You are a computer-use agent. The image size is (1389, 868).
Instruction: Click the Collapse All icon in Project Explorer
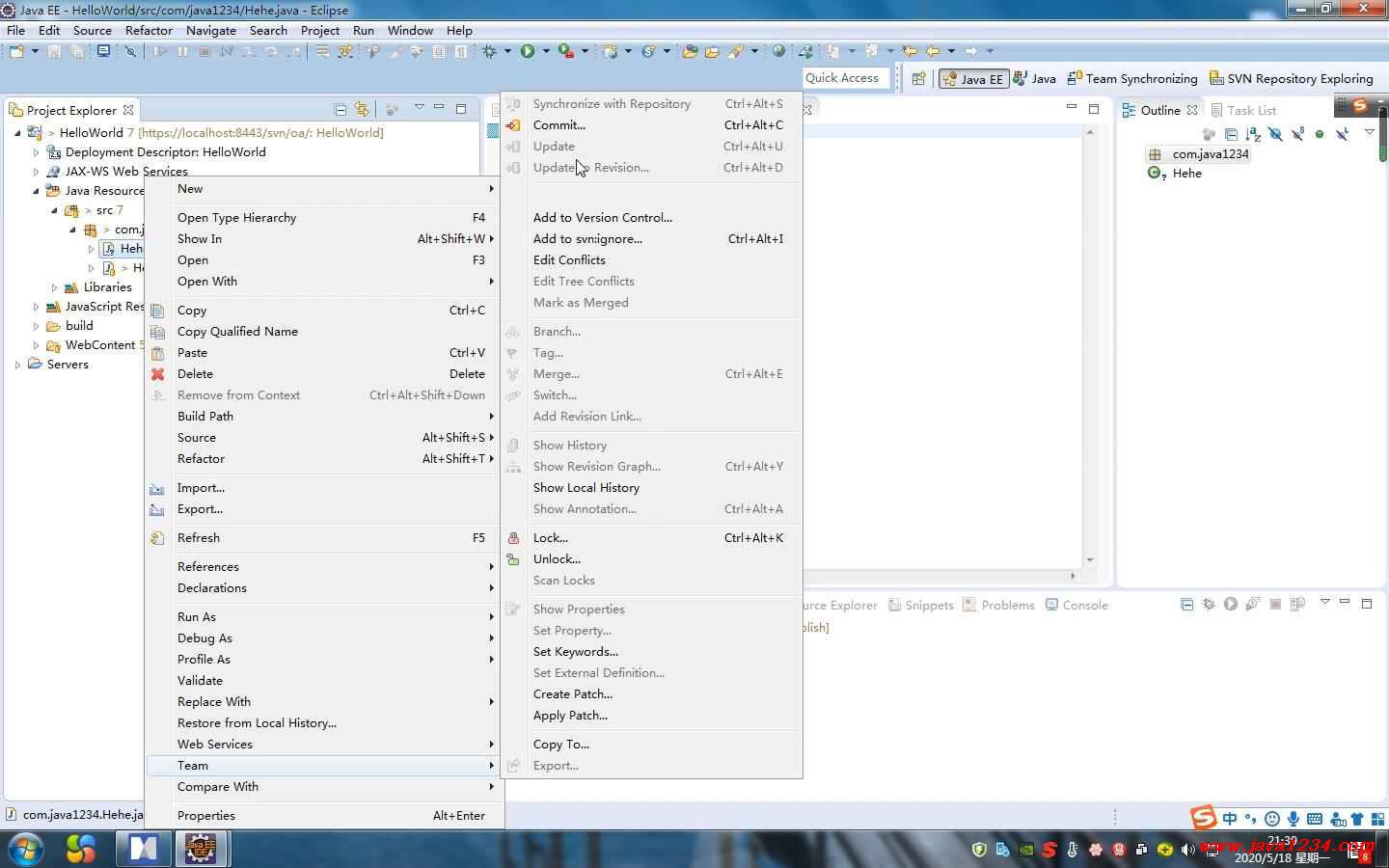[340, 109]
